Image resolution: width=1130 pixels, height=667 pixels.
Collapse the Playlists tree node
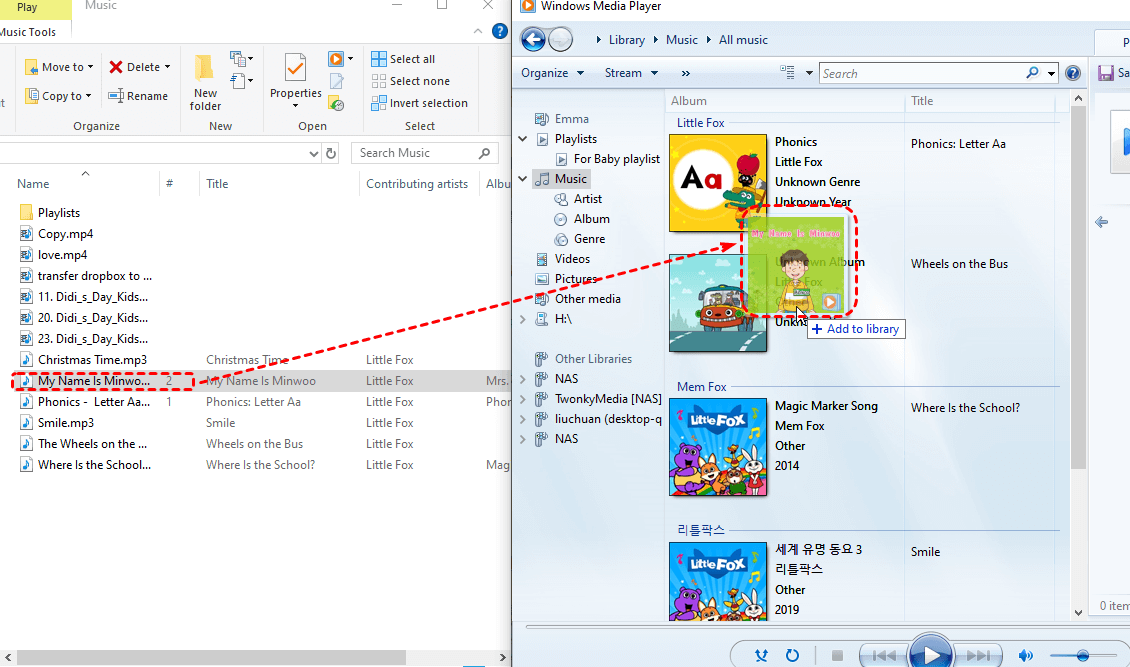coord(523,139)
